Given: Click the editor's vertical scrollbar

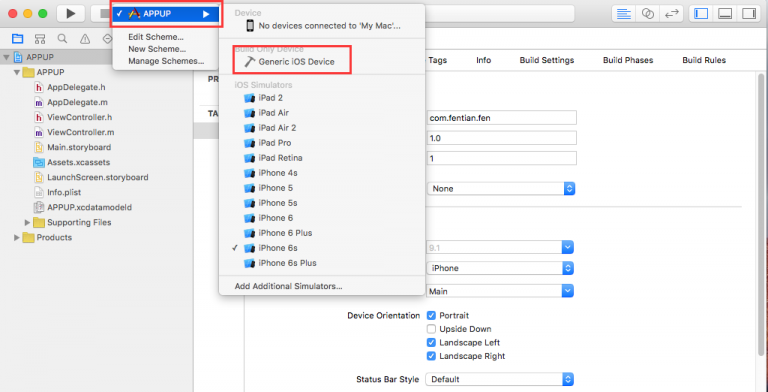Looking at the screenshot, I should point(761,216).
